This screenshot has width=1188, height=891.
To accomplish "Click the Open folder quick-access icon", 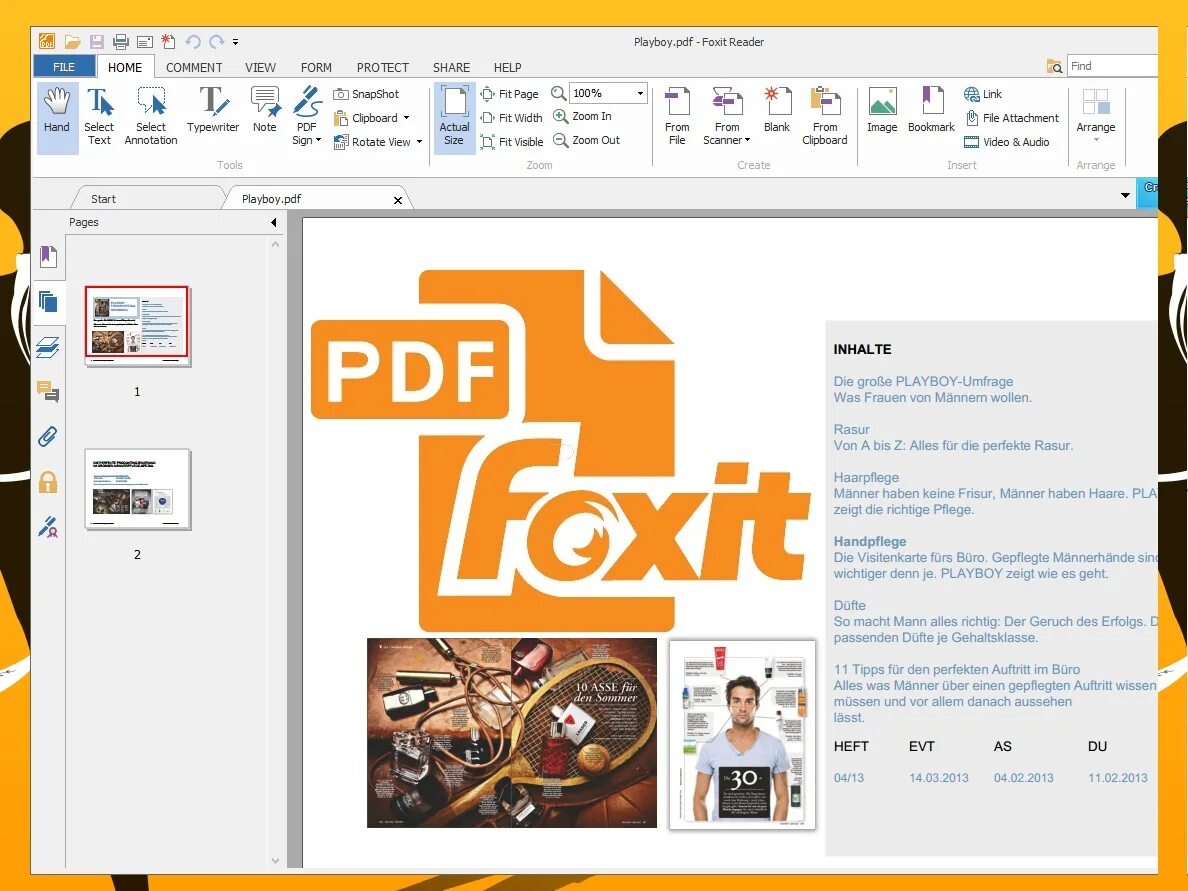I will (x=73, y=42).
